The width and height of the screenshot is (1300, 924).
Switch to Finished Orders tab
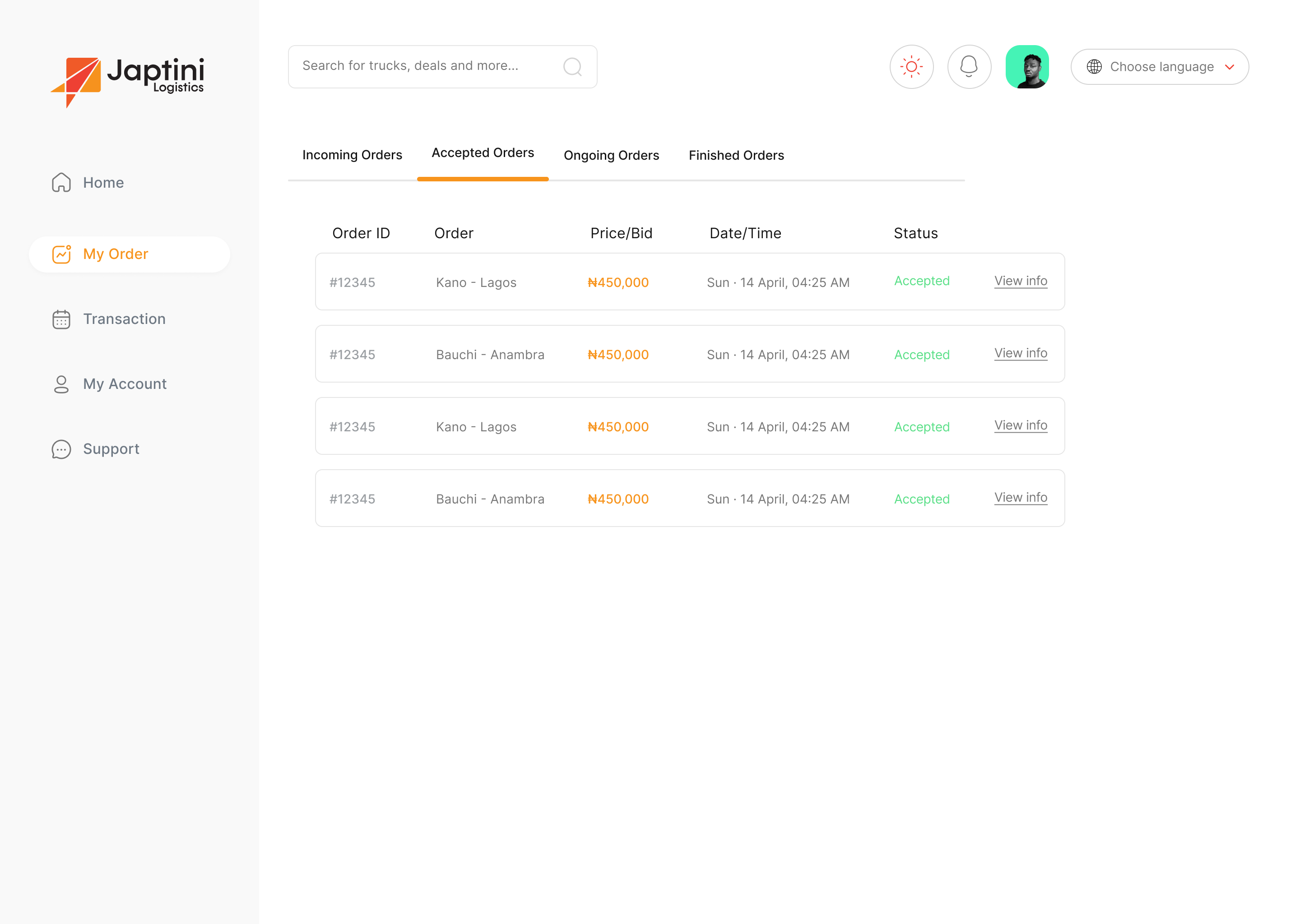tap(736, 155)
